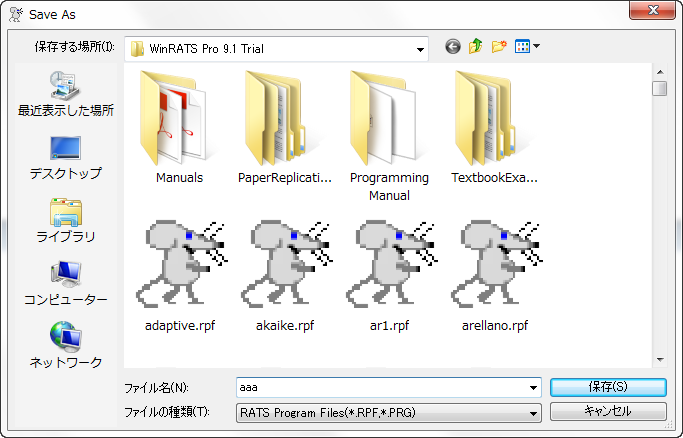The height and width of the screenshot is (438, 683).
Task: Go to Network (ネットワーク) location
Action: click(x=66, y=345)
